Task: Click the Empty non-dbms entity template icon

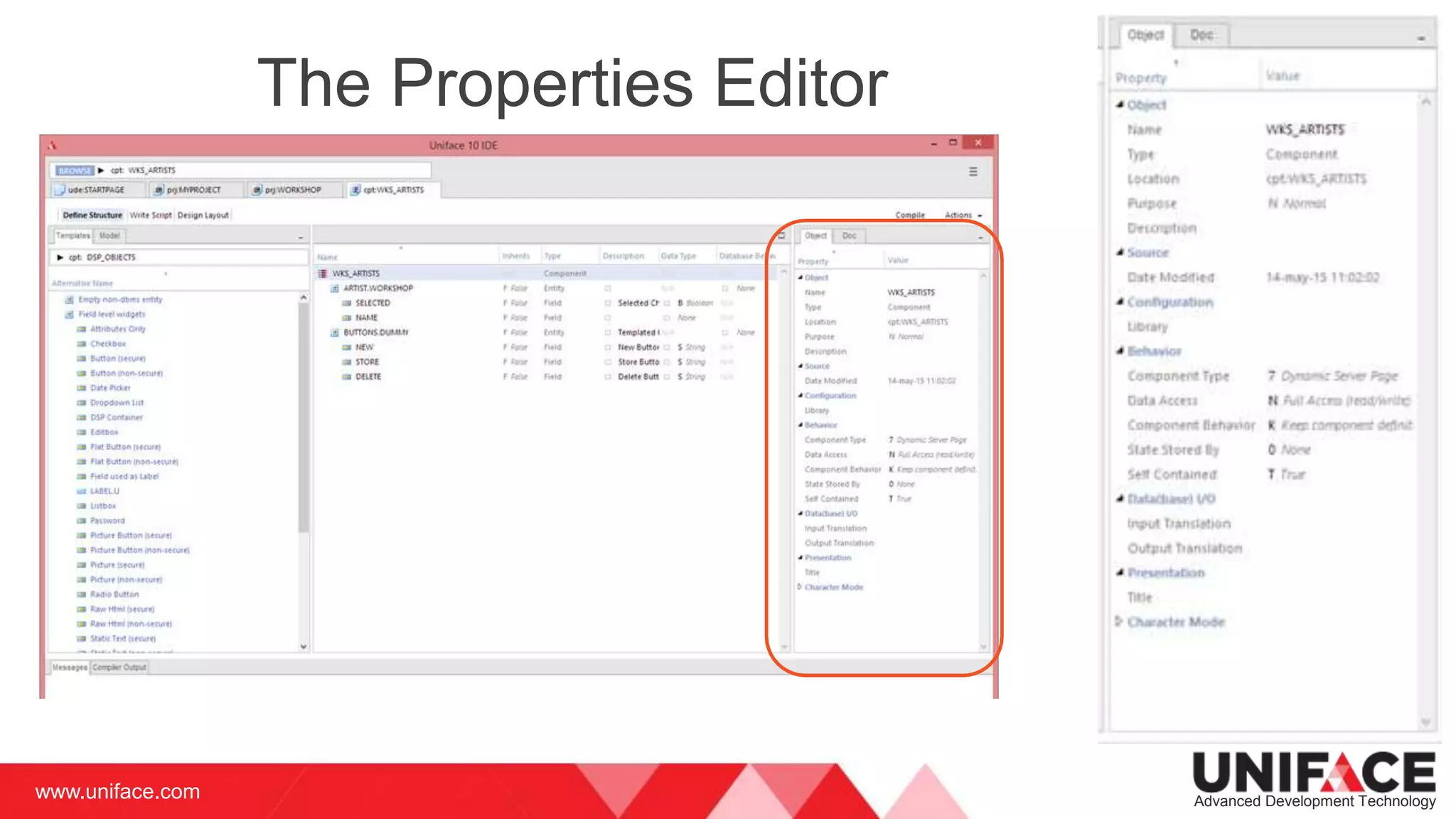Action: (x=70, y=299)
